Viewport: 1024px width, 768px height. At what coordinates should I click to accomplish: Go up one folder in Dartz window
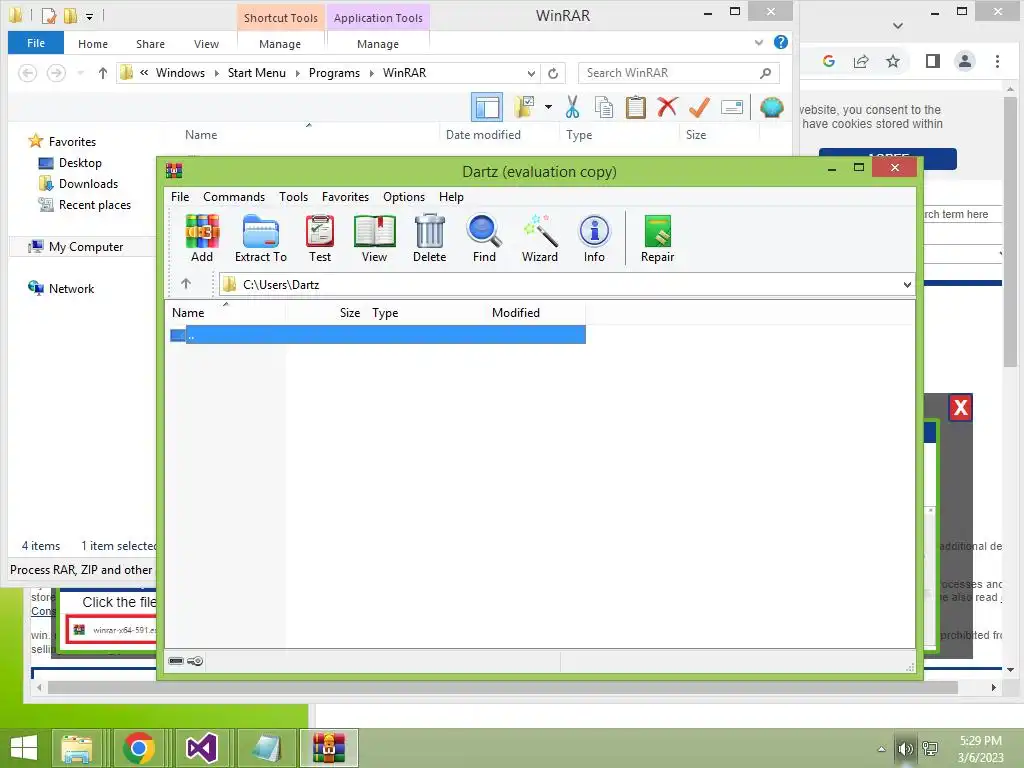(x=186, y=283)
